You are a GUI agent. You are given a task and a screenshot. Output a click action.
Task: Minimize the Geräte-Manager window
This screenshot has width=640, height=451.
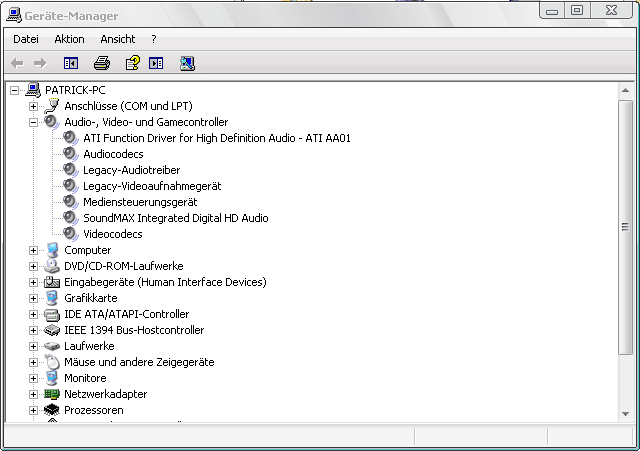(x=552, y=11)
